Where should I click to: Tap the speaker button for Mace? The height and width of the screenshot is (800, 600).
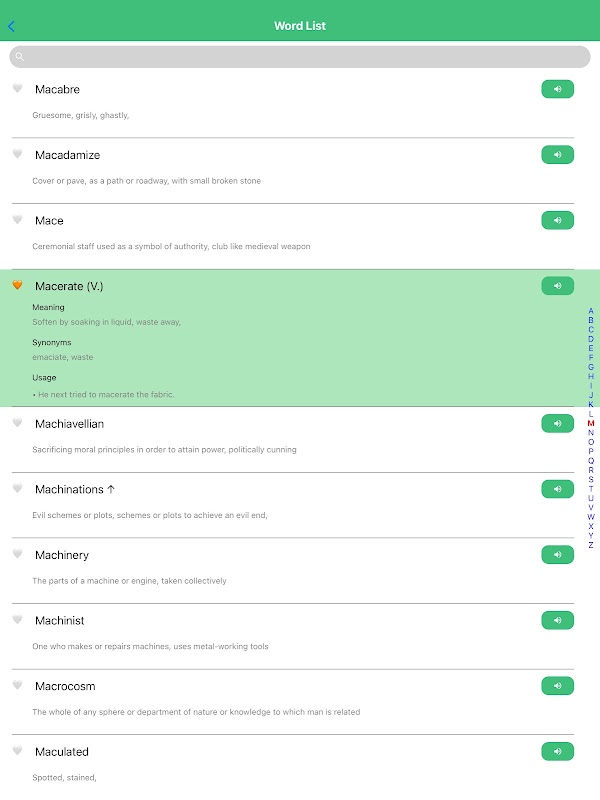557,220
